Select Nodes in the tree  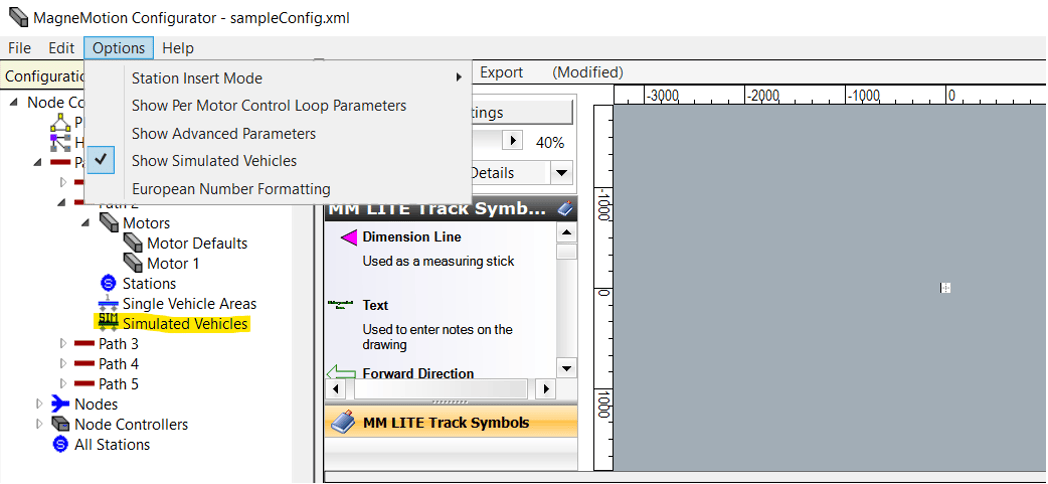96,404
